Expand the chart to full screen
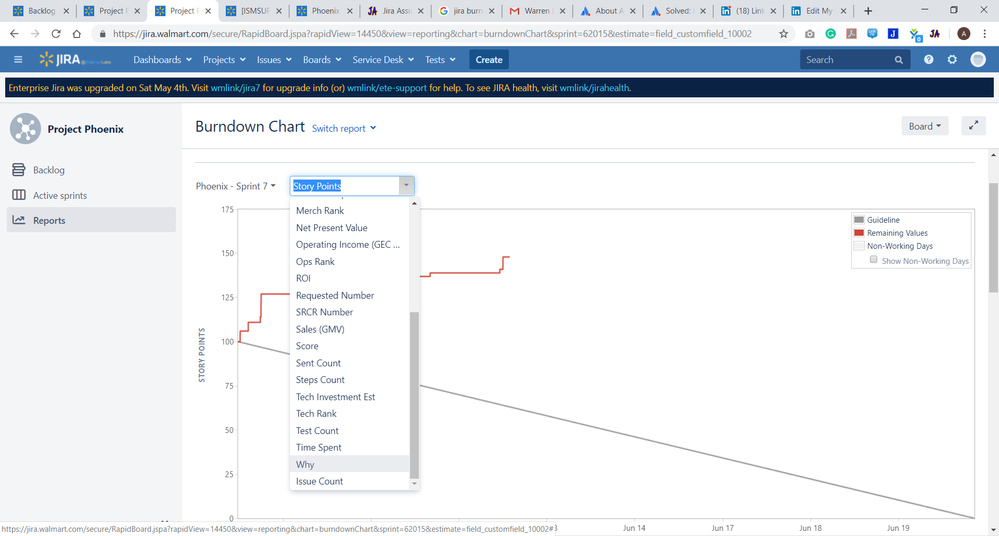 974,126
